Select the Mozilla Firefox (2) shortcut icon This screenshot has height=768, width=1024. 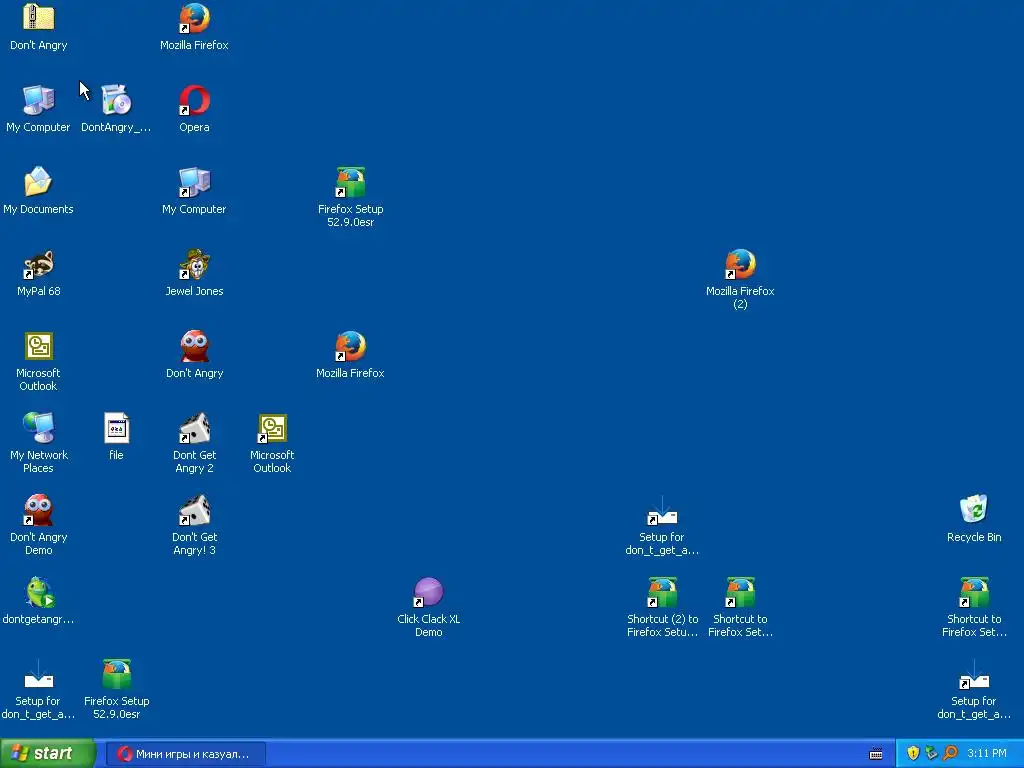(740, 264)
